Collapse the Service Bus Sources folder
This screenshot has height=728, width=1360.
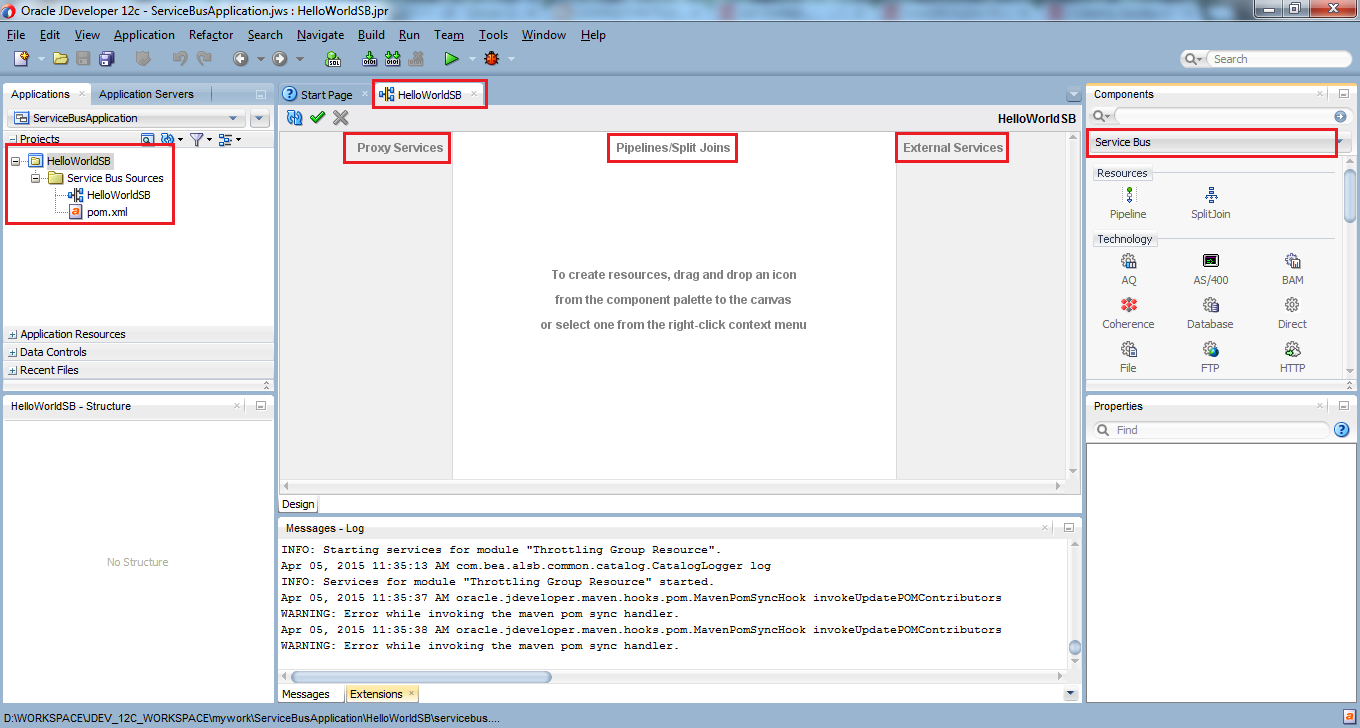[36, 178]
